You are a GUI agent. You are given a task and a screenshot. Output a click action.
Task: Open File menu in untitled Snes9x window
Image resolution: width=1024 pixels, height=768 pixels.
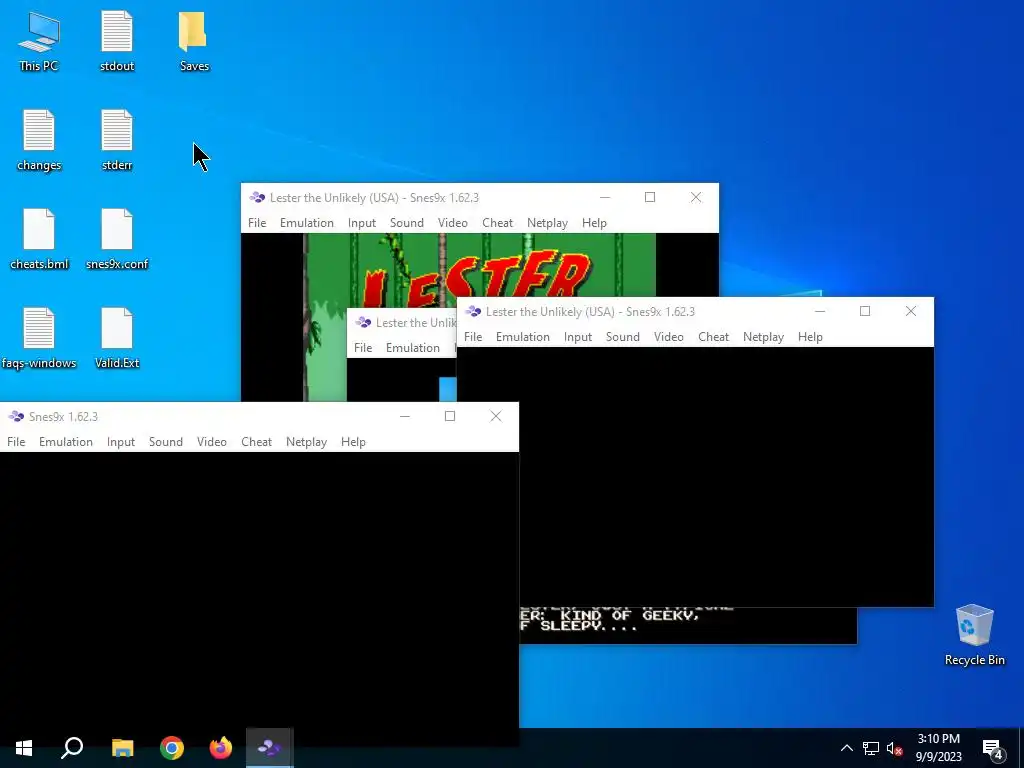pos(16,441)
